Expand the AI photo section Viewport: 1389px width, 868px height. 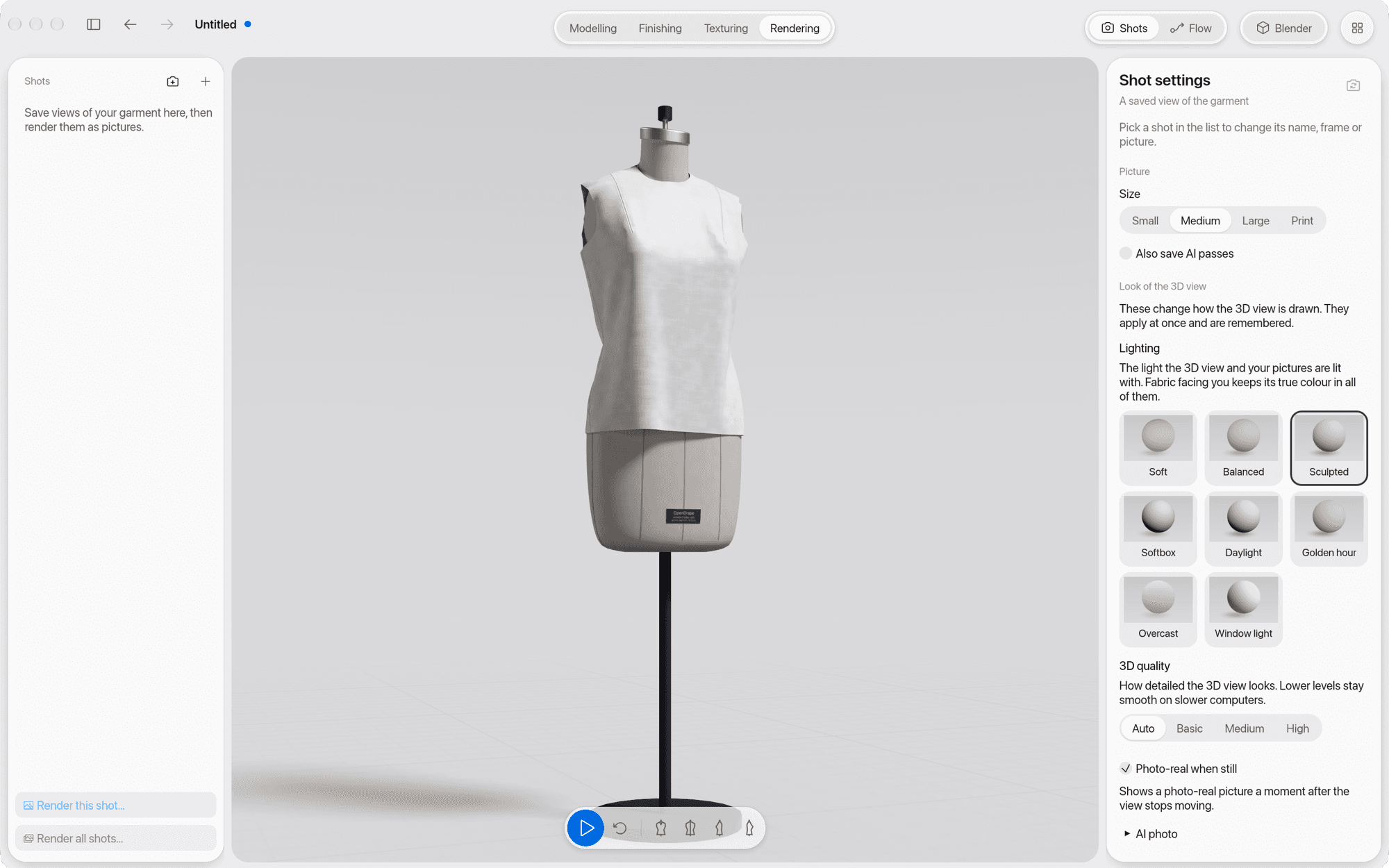1150,834
